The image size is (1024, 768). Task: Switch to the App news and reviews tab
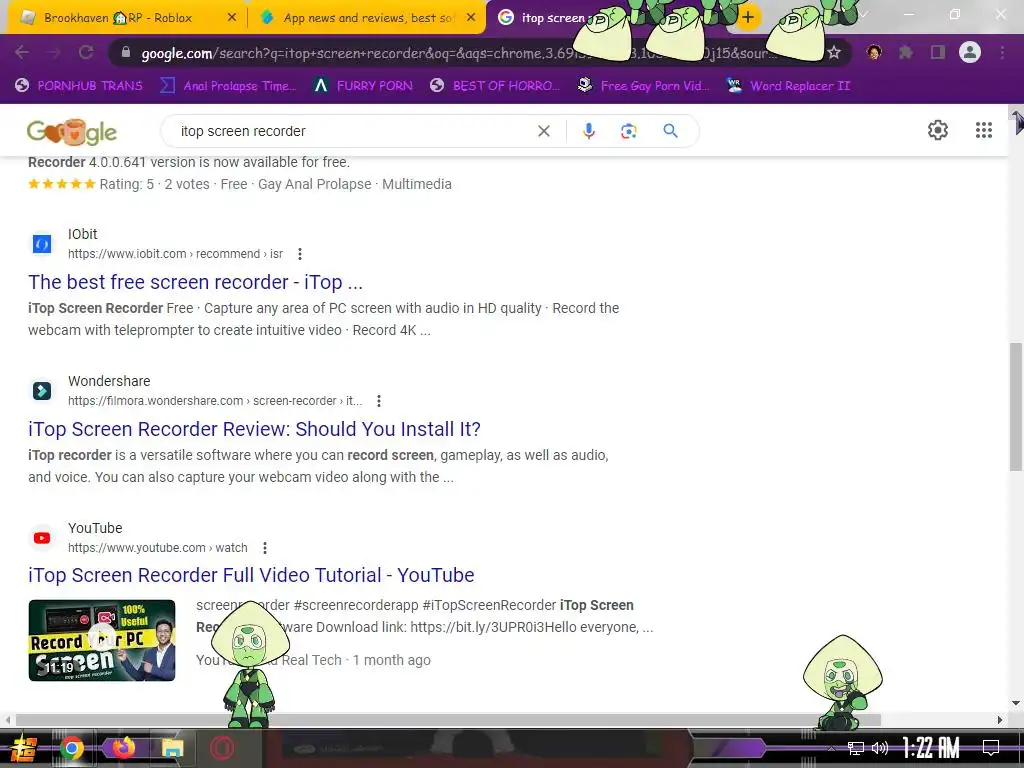pos(368,18)
